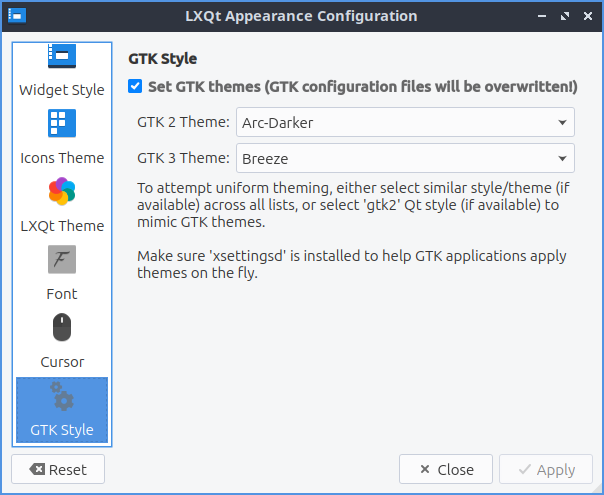Image resolution: width=604 pixels, height=495 pixels.
Task: Open the Font settings icon
Action: click(x=62, y=260)
